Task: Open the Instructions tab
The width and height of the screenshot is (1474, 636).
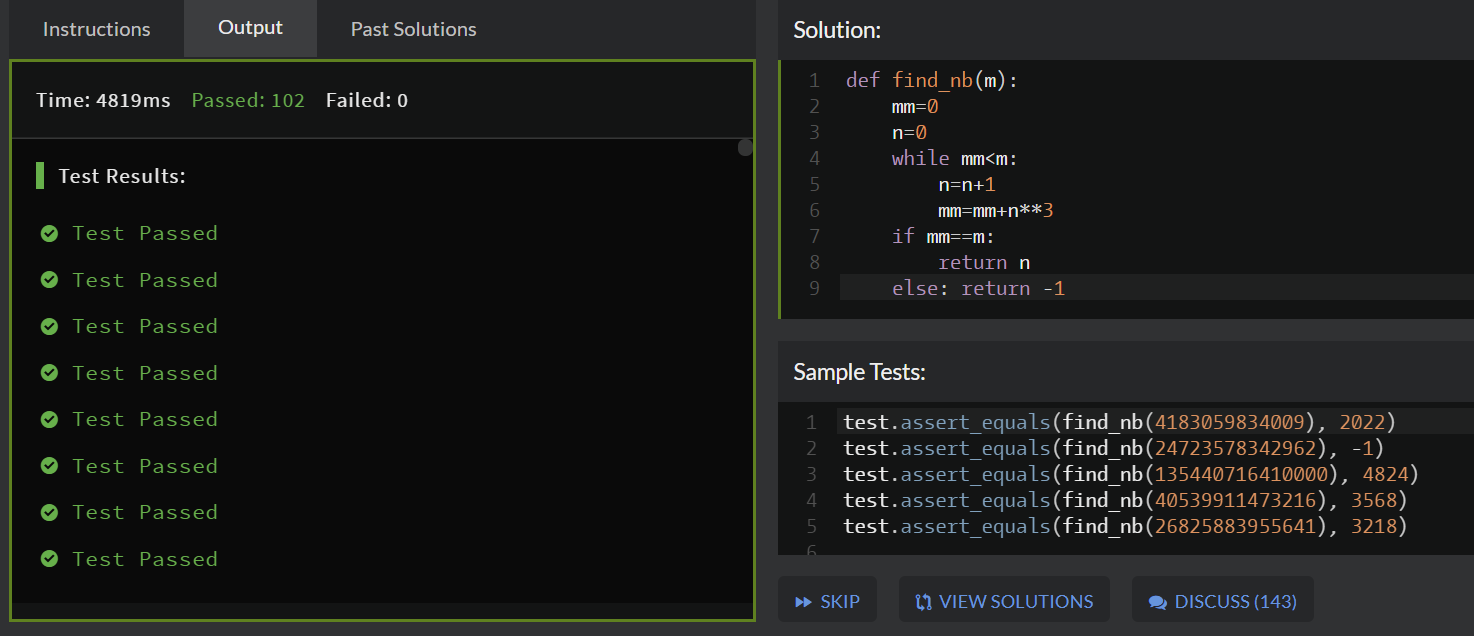Action: (x=96, y=29)
